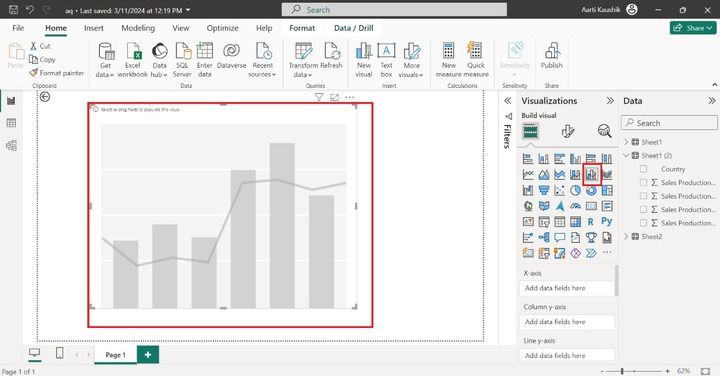
Task: Pick the Pie chart visual
Action: (x=575, y=190)
